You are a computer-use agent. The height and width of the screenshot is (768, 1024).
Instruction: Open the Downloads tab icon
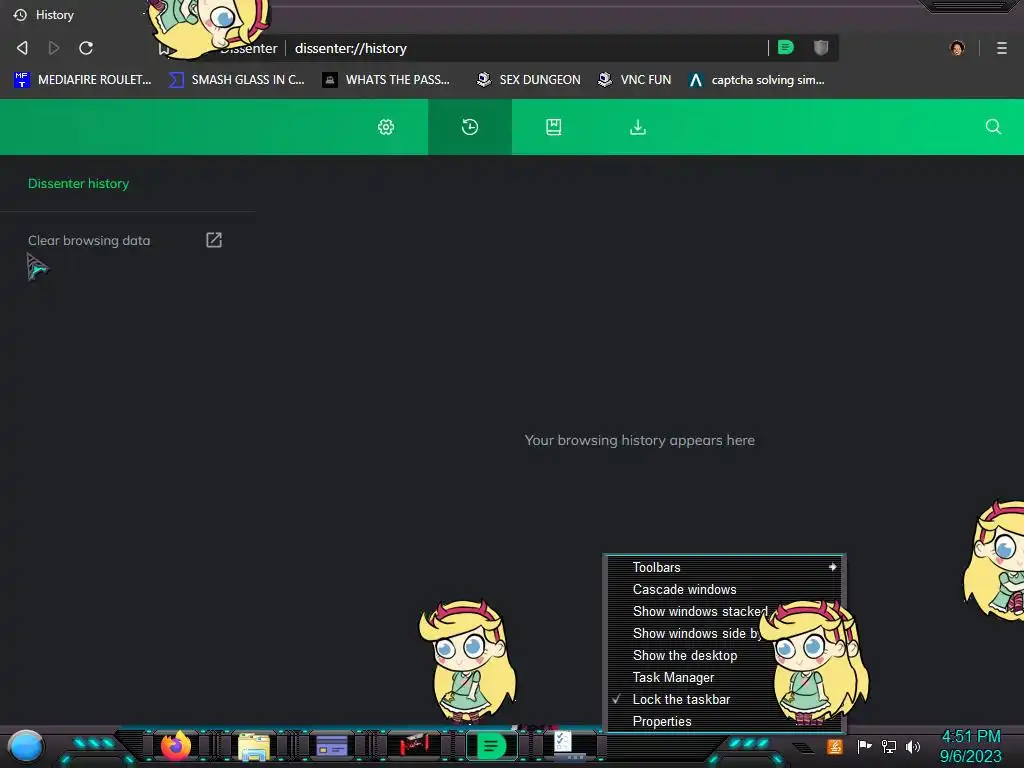point(638,127)
